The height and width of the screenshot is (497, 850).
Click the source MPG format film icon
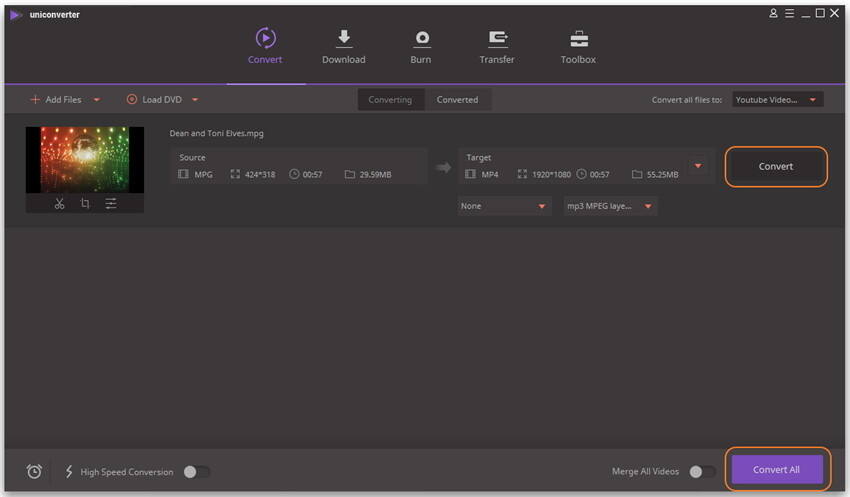(183, 174)
